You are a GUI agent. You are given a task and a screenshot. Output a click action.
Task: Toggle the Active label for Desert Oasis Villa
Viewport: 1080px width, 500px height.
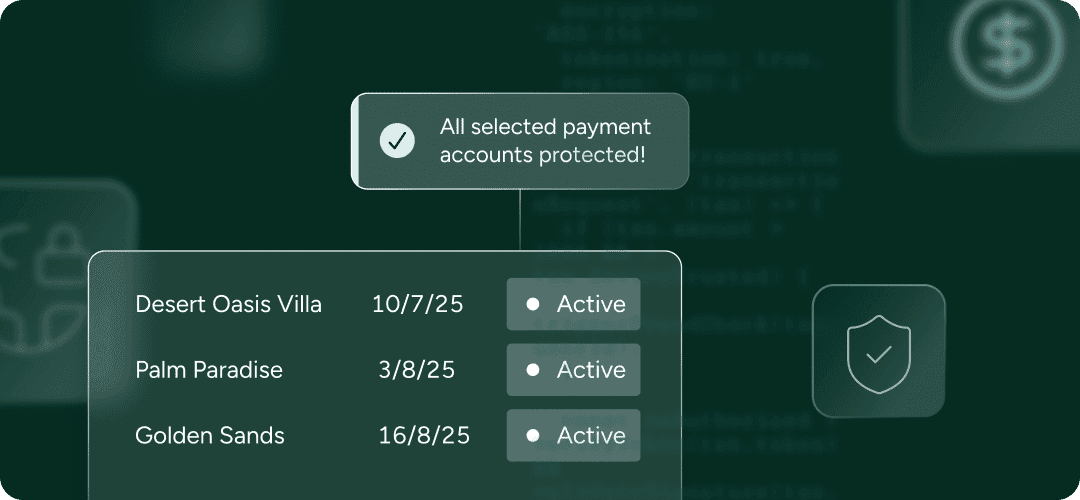[591, 304]
